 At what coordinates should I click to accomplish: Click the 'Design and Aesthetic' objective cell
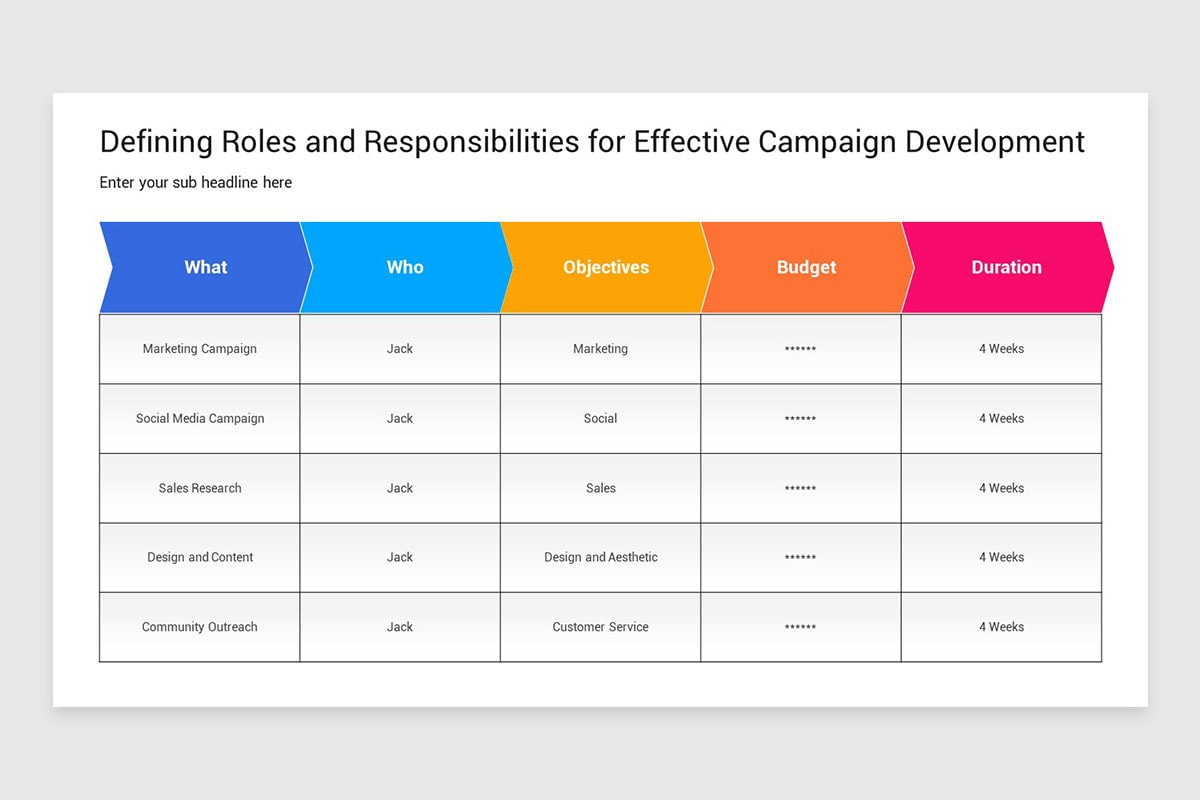tap(600, 557)
